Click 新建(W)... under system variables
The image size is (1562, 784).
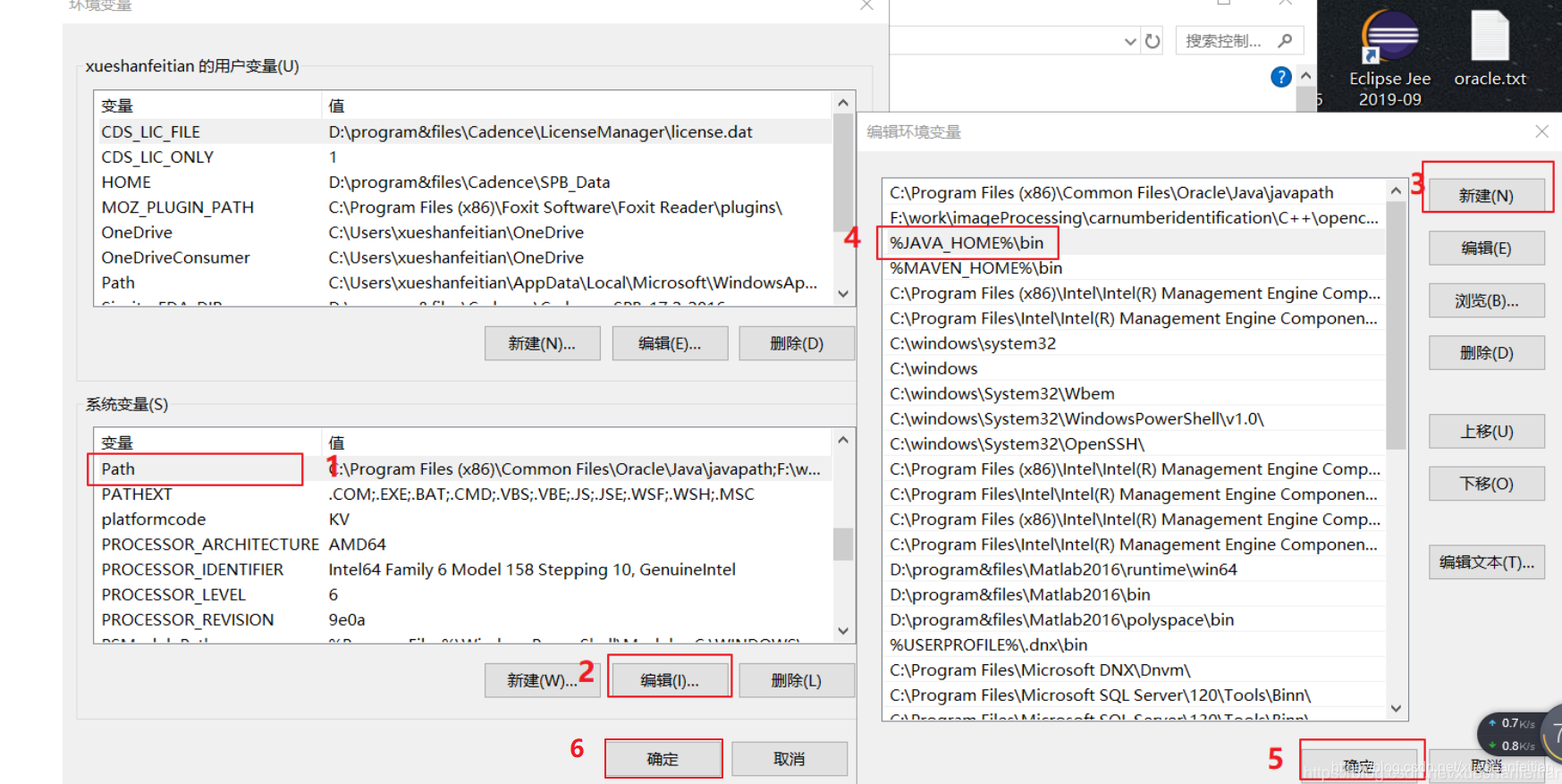tap(542, 680)
